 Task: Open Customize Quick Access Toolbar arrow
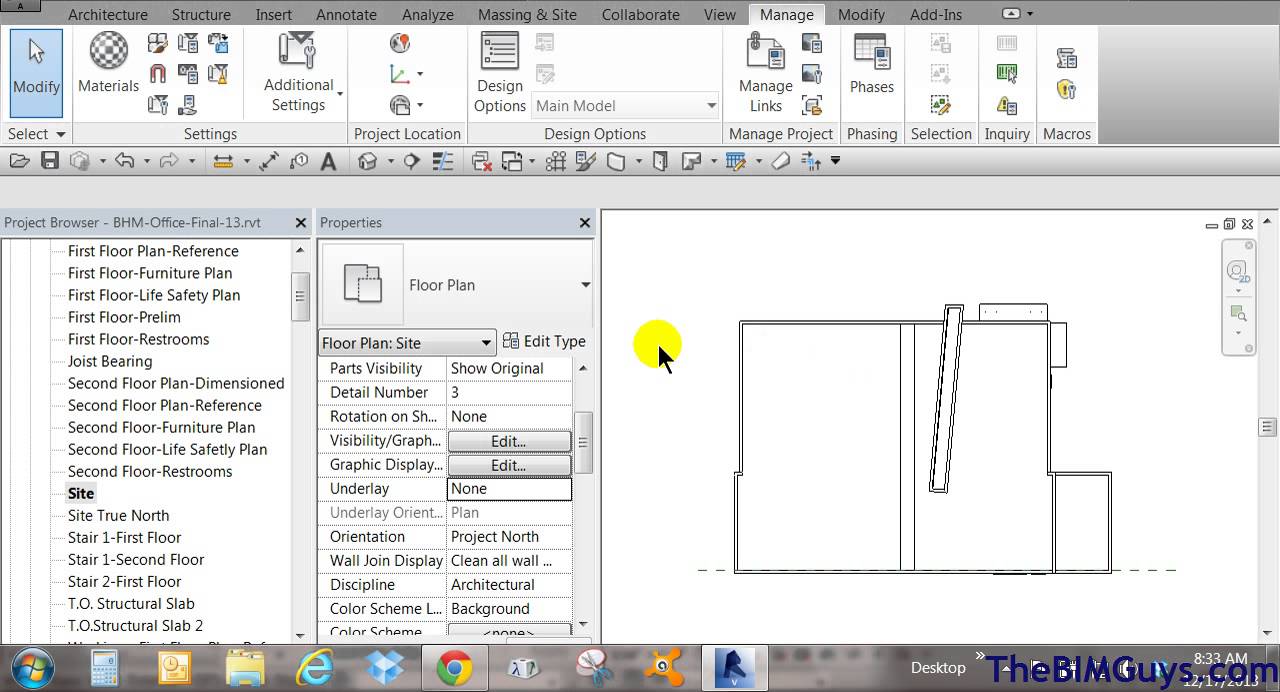[x=835, y=161]
